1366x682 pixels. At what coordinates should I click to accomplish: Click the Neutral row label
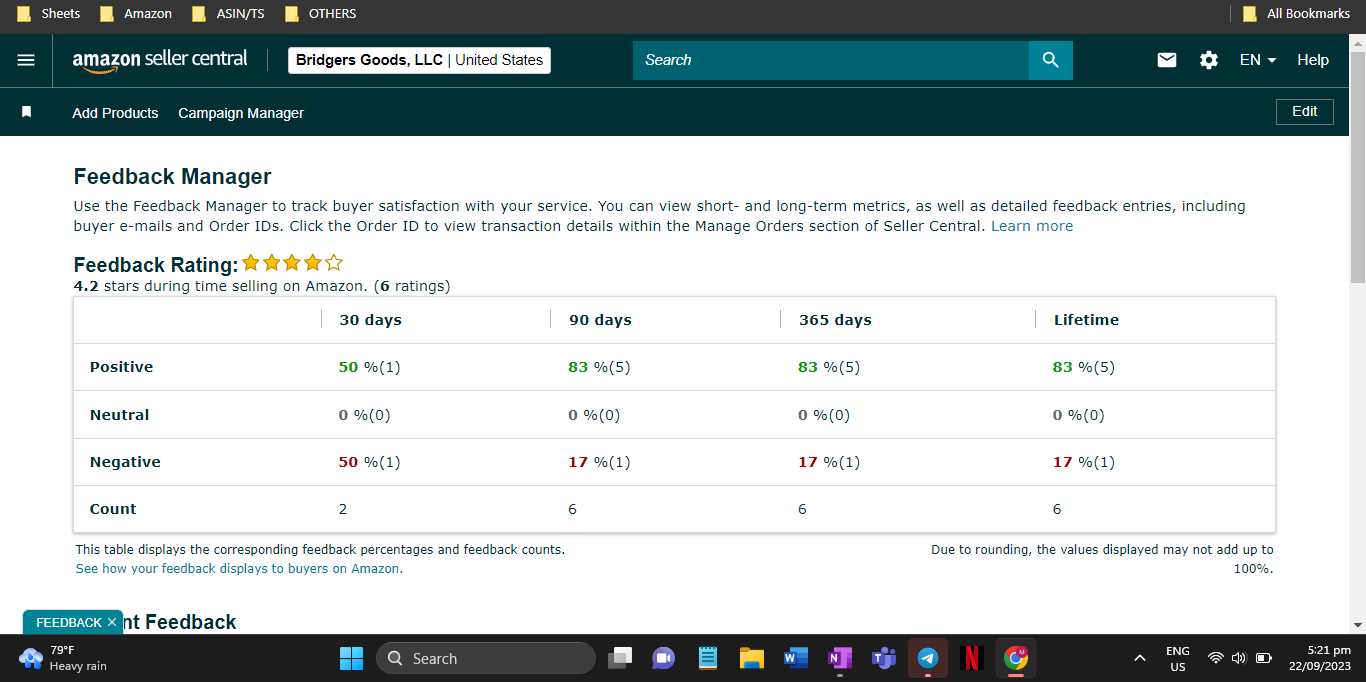click(x=119, y=415)
